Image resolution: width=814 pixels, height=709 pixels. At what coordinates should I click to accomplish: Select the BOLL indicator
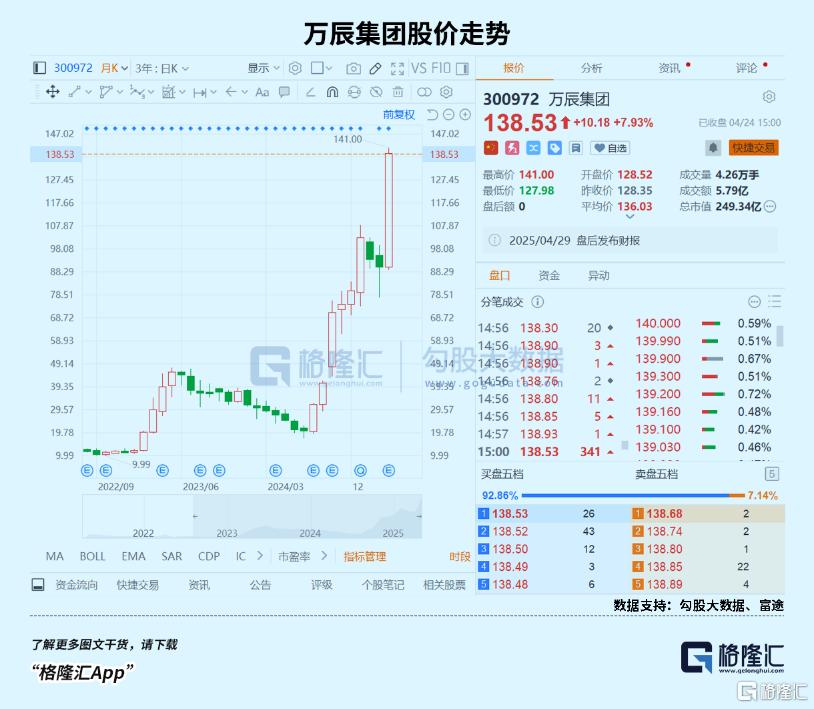[92, 556]
